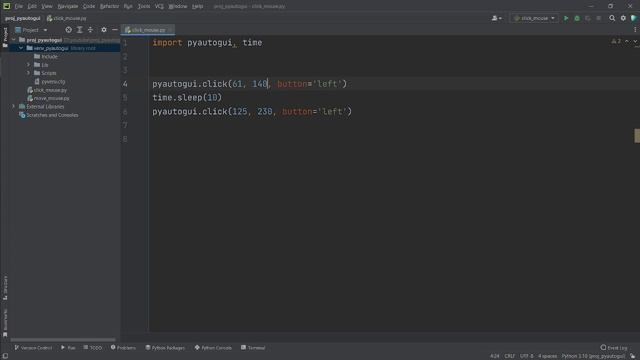Open the Refactor menu
This screenshot has height=360, width=640.
(109, 6)
